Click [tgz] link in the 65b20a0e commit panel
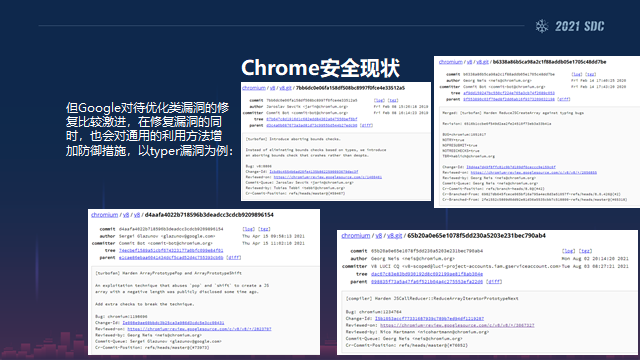 [585, 251]
